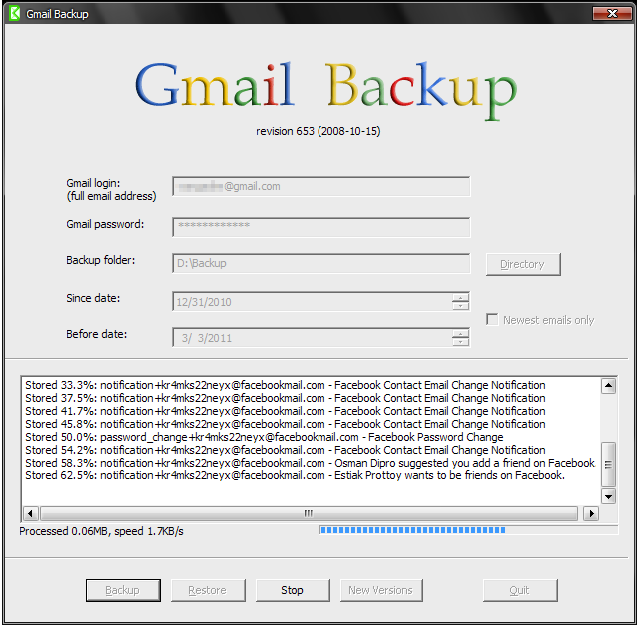
Task: Click the Backup button
Action: click(123, 590)
